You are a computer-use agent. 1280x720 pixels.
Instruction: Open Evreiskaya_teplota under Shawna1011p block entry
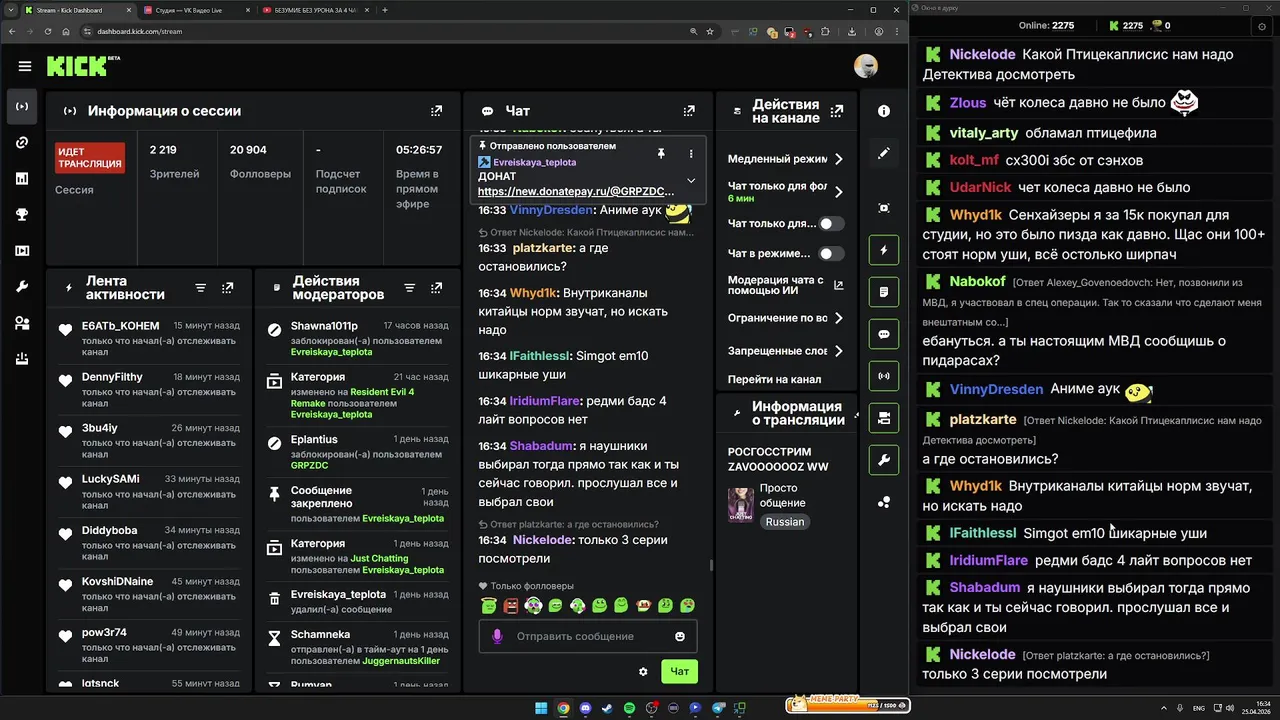point(331,352)
